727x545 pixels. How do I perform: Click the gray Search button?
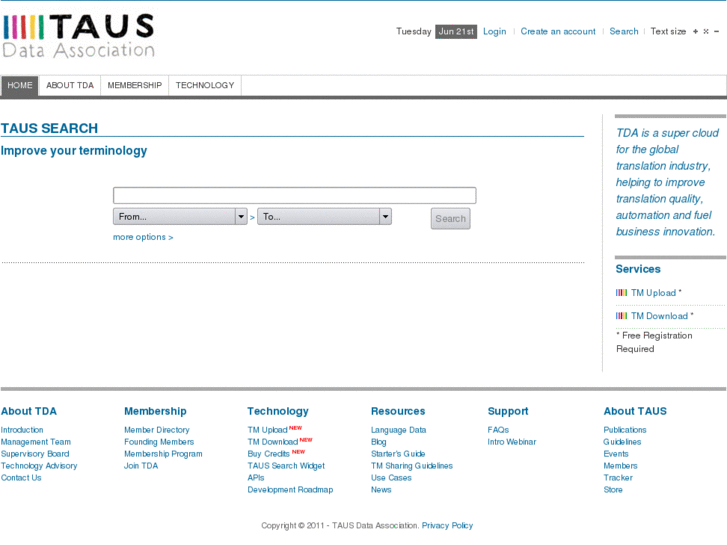[x=450, y=218]
